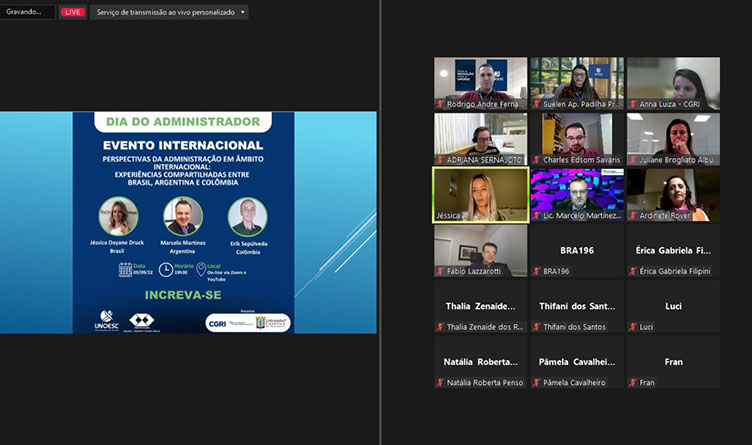This screenshot has width=752, height=445.
Task: Click the muted mic icon for Rodrigo Andre
Action: [440, 104]
